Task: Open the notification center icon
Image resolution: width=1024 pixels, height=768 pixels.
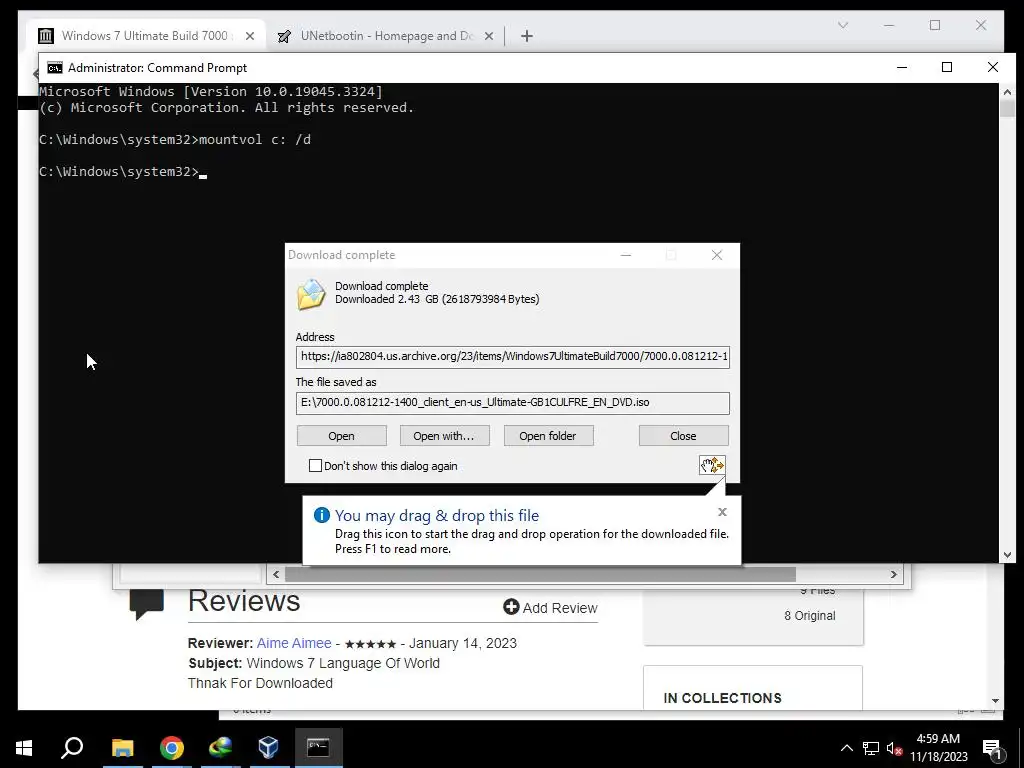Action: pyautogui.click(x=991, y=748)
